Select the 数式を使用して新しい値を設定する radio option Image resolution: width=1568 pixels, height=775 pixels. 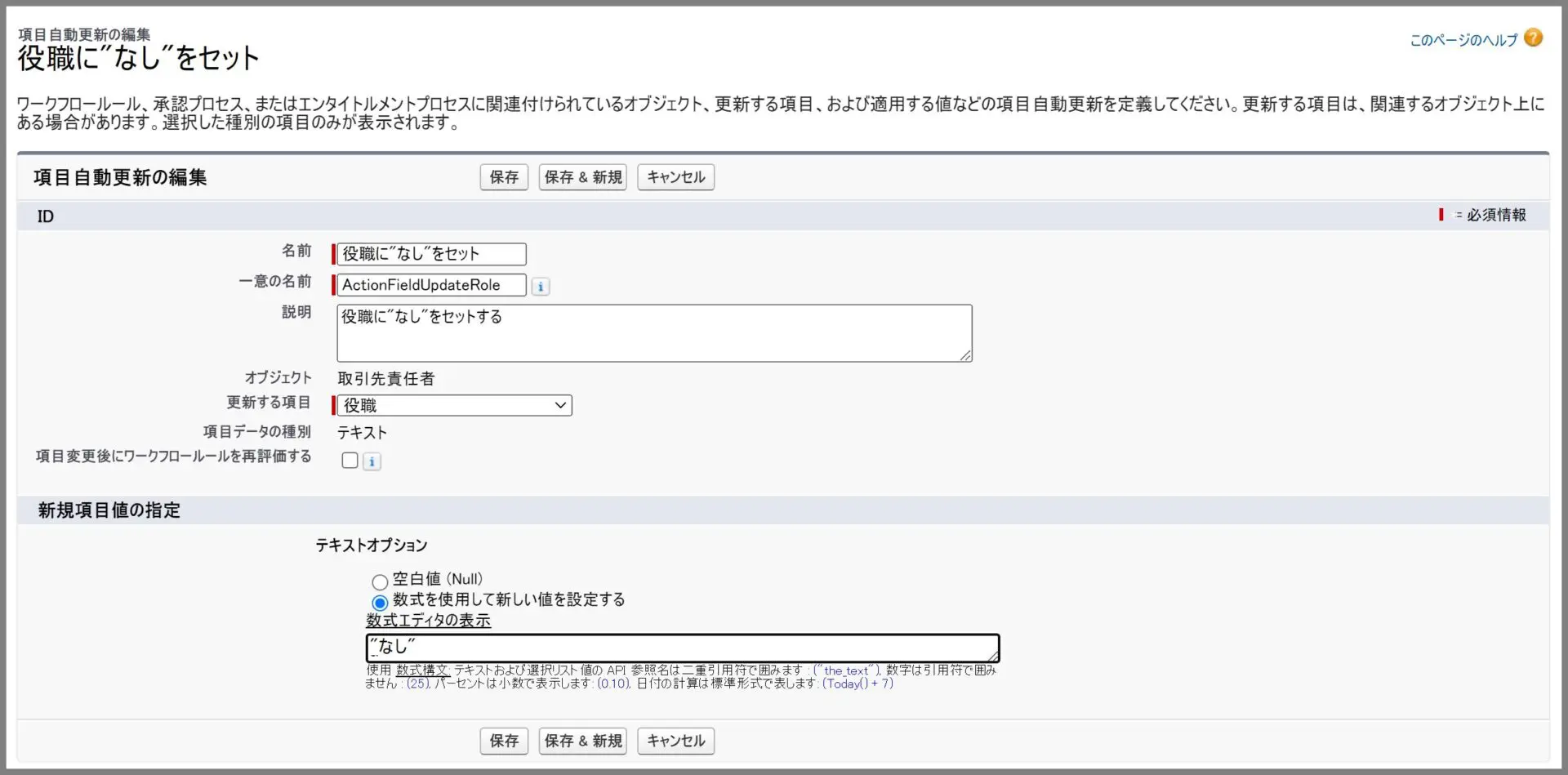380,603
